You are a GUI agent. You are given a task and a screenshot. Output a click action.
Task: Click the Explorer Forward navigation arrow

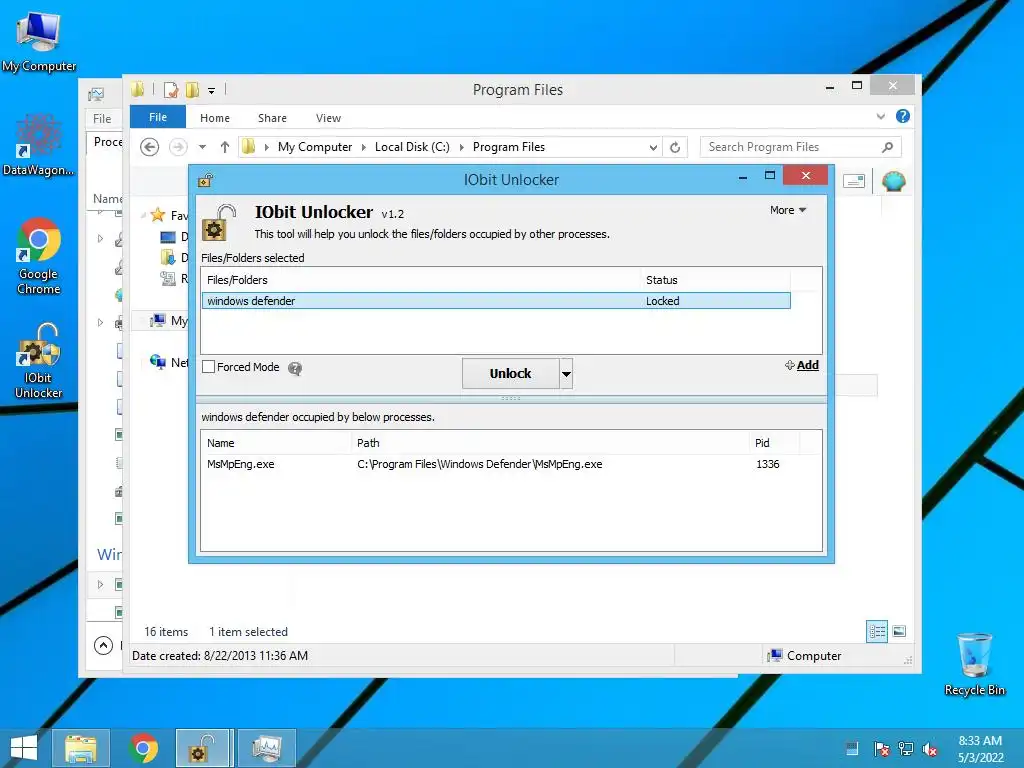178,147
